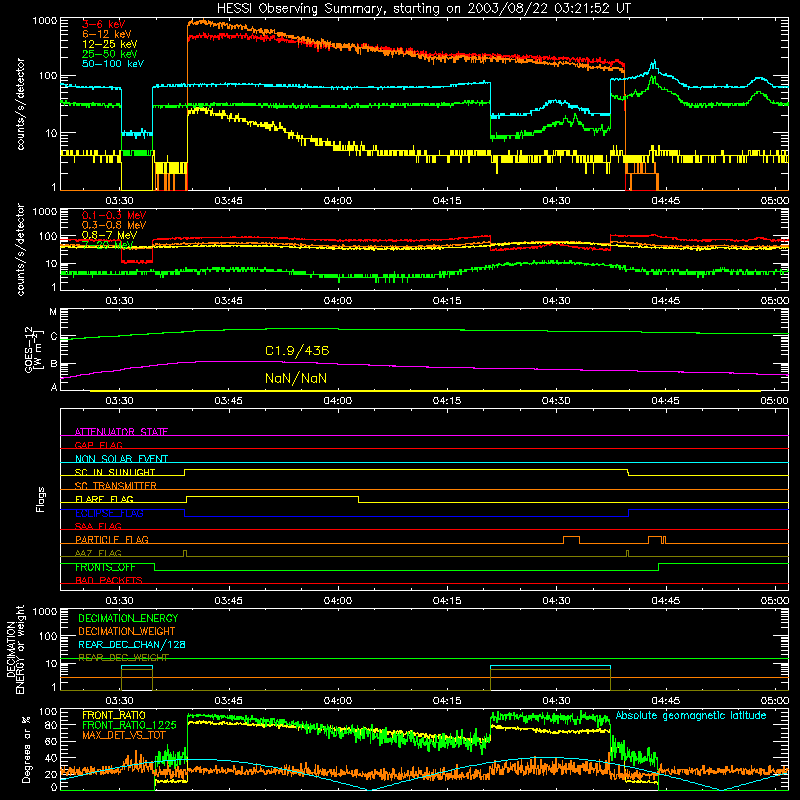Click the green 25-50 keV legend entry
Screen dimensions: 800x800
click(x=109, y=54)
